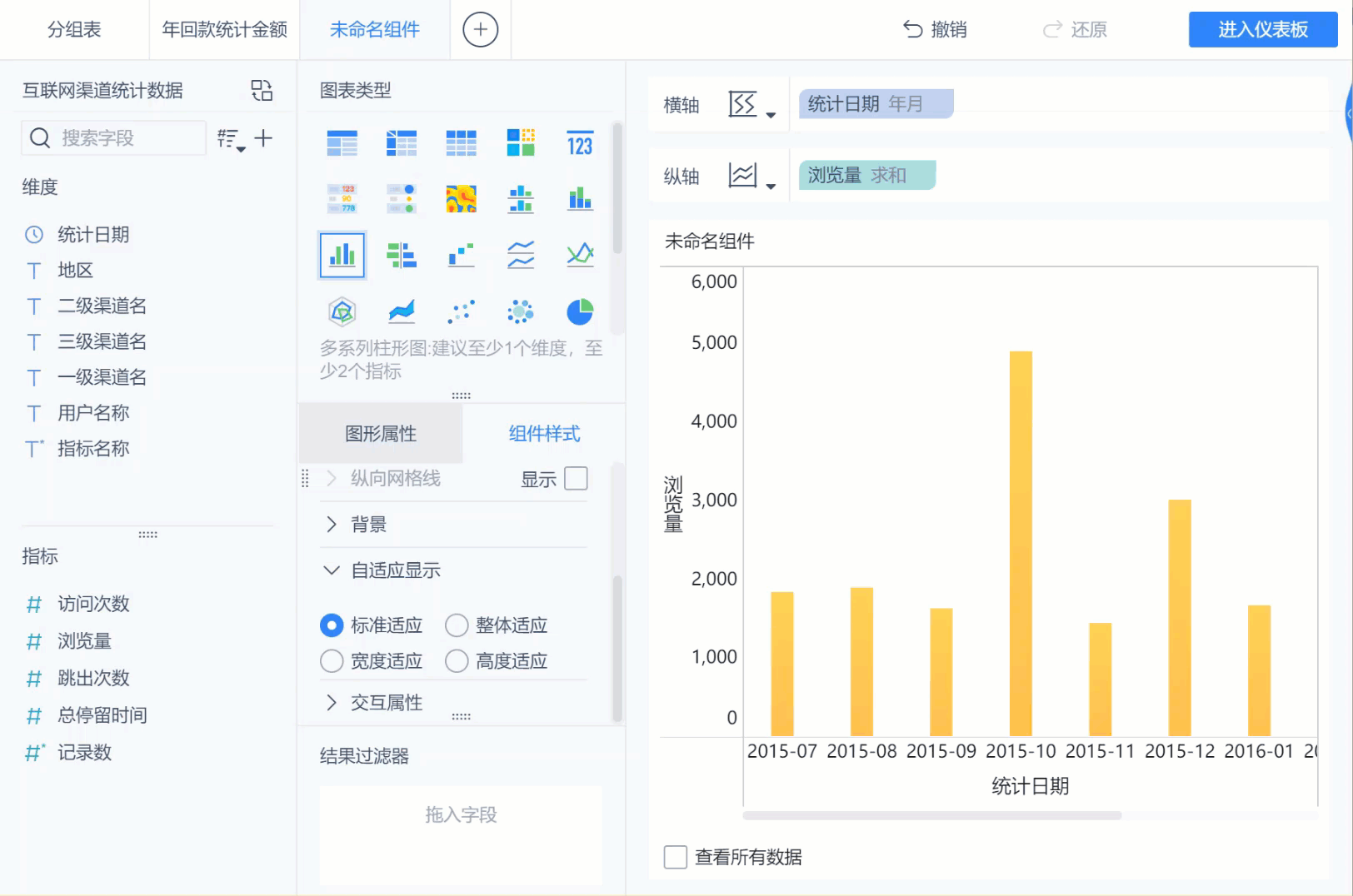Open the 浏览量 求和 field dropdown
Image resolution: width=1353 pixels, height=896 pixels.
(867, 175)
